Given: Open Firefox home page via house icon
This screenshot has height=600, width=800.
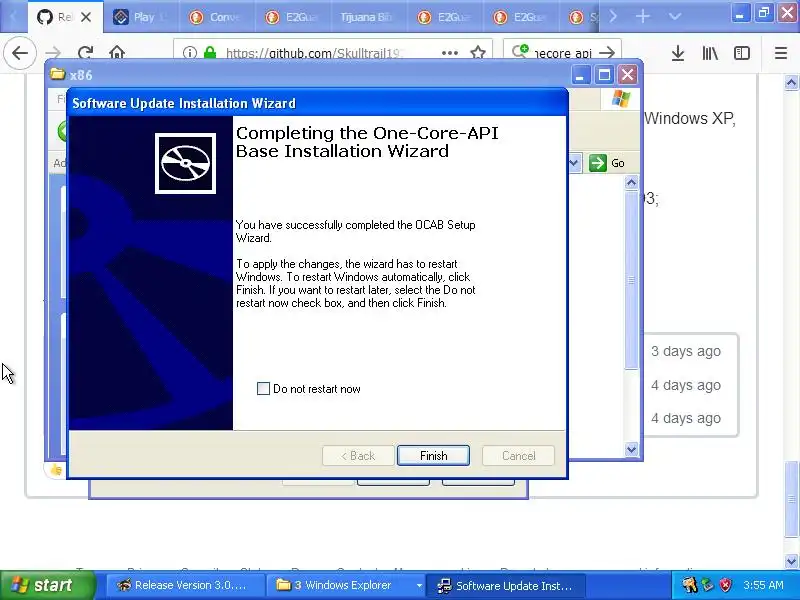Looking at the screenshot, I should (117, 53).
